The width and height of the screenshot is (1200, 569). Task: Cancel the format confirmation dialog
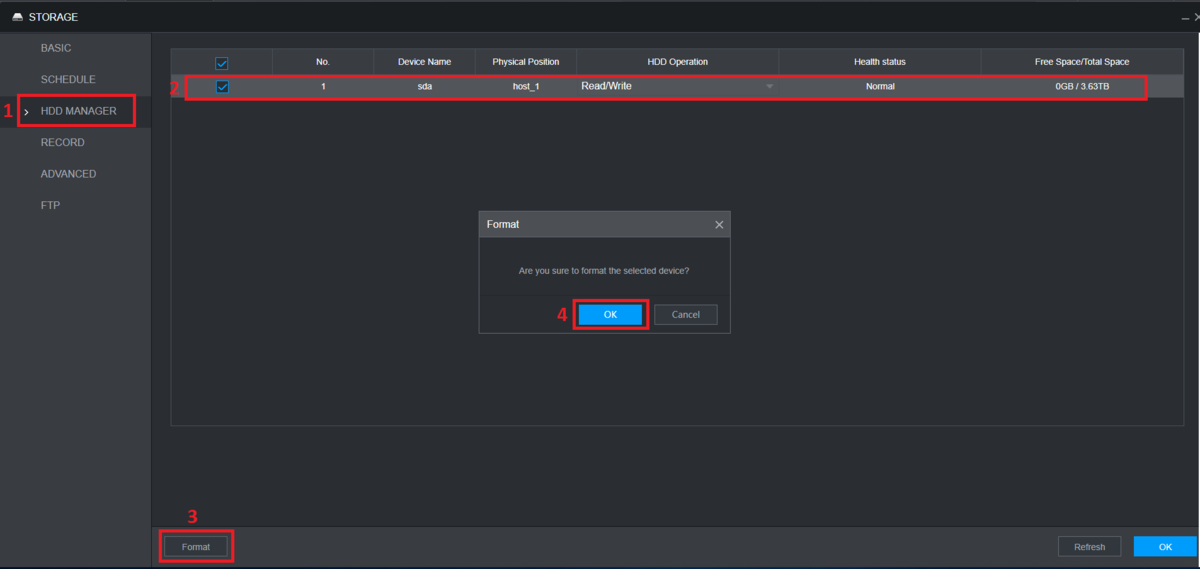tap(685, 314)
